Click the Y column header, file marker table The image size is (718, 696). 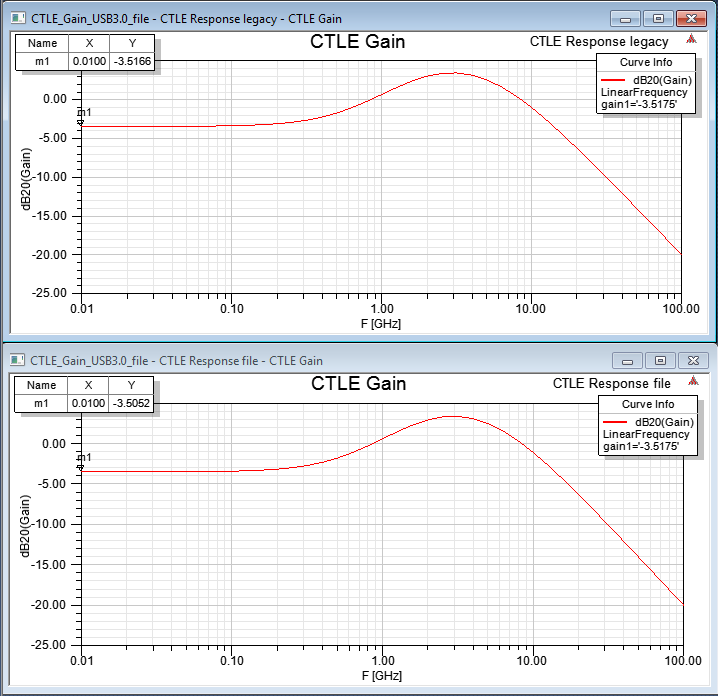(131, 386)
